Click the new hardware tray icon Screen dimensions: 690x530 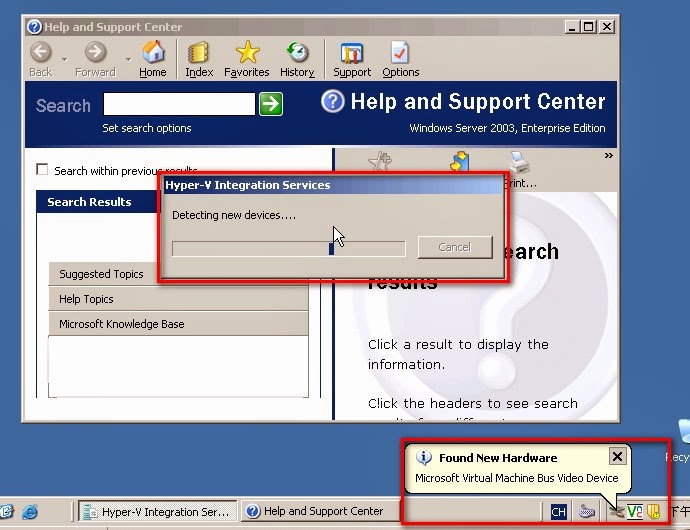[616, 512]
